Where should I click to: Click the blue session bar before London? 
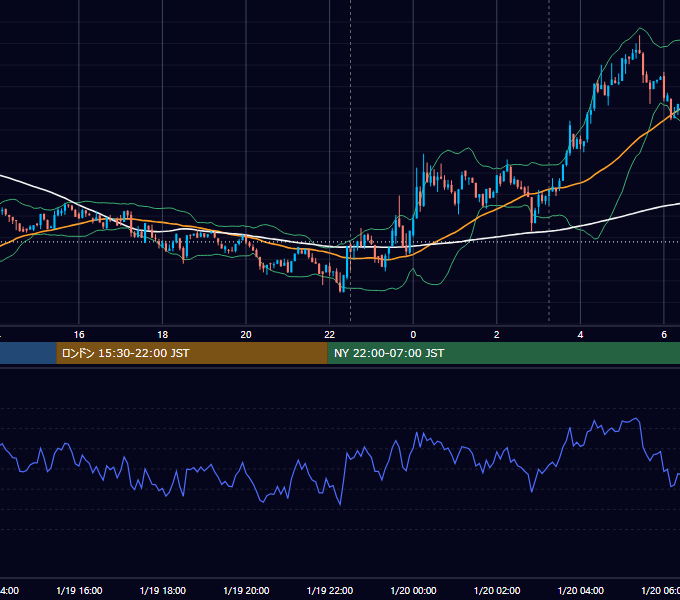pyautogui.click(x=28, y=353)
